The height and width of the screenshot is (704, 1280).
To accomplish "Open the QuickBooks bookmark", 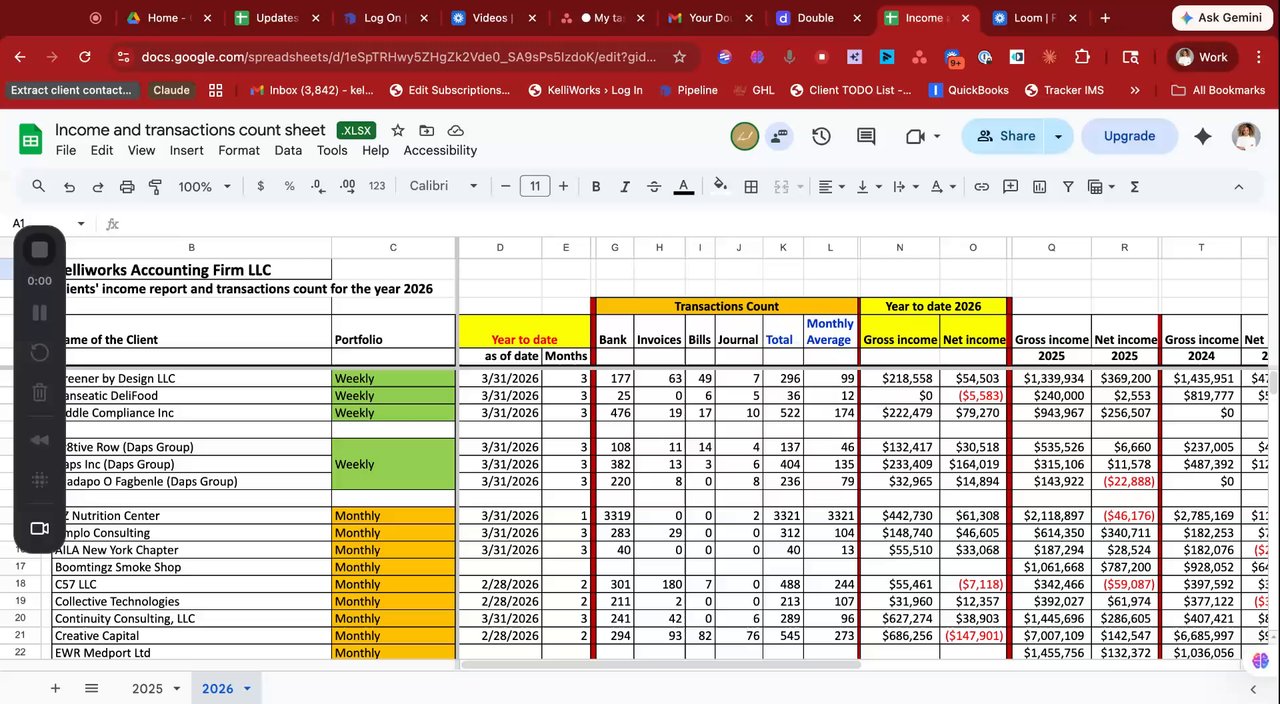I will (968, 90).
